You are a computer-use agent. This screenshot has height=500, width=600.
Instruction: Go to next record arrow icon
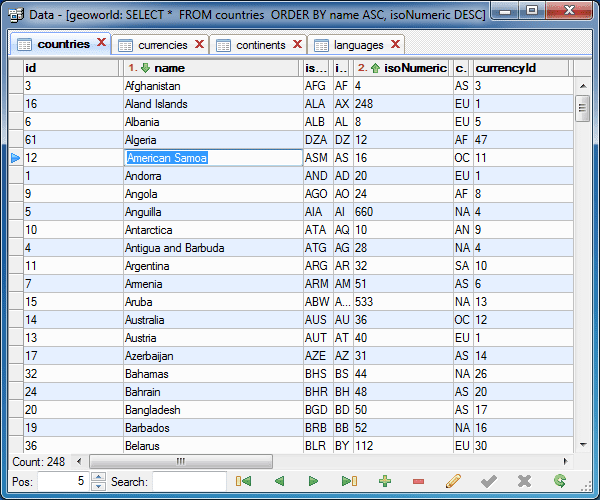coord(313,481)
